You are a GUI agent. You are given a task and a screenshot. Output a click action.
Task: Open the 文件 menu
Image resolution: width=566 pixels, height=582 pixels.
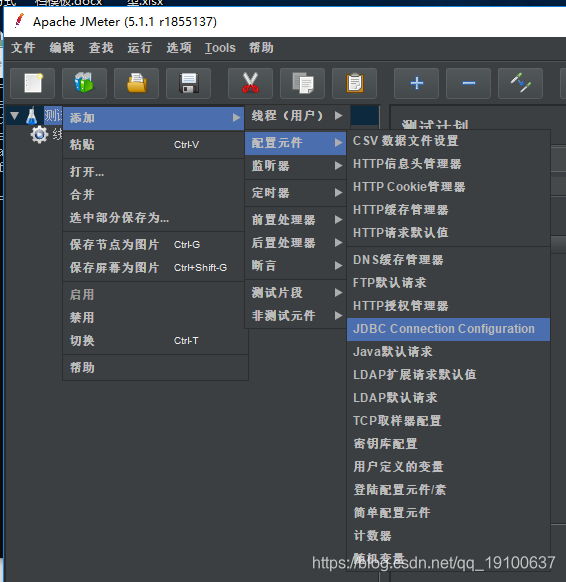tap(23, 48)
